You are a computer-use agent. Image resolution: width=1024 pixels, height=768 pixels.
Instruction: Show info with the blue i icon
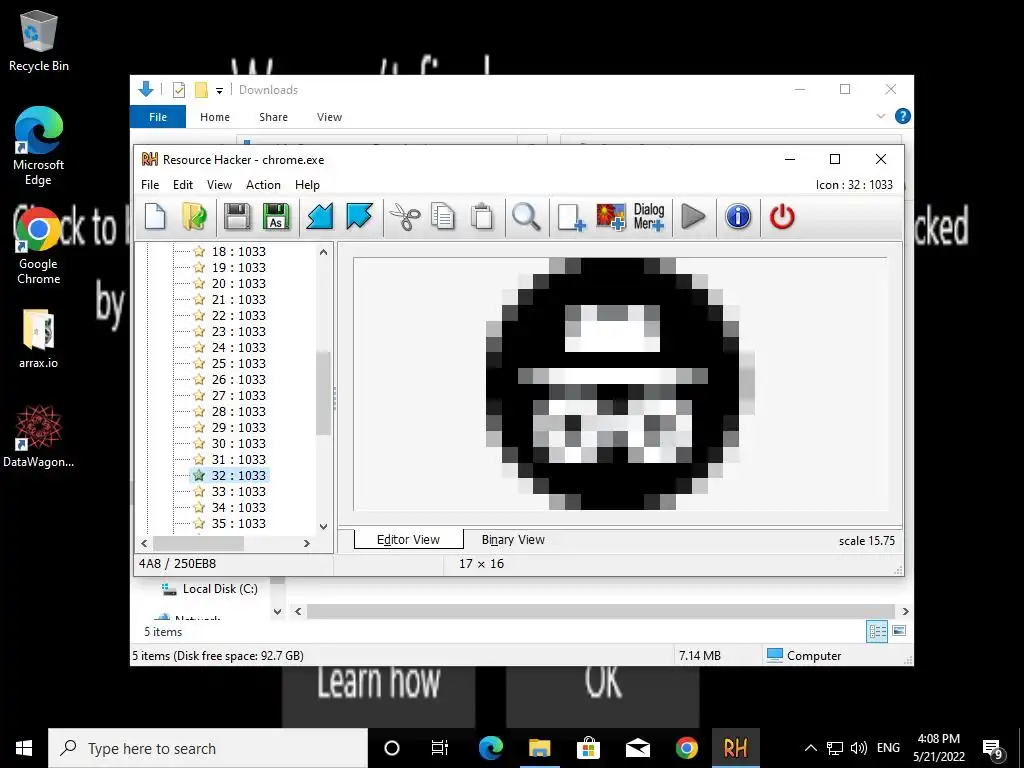738,217
